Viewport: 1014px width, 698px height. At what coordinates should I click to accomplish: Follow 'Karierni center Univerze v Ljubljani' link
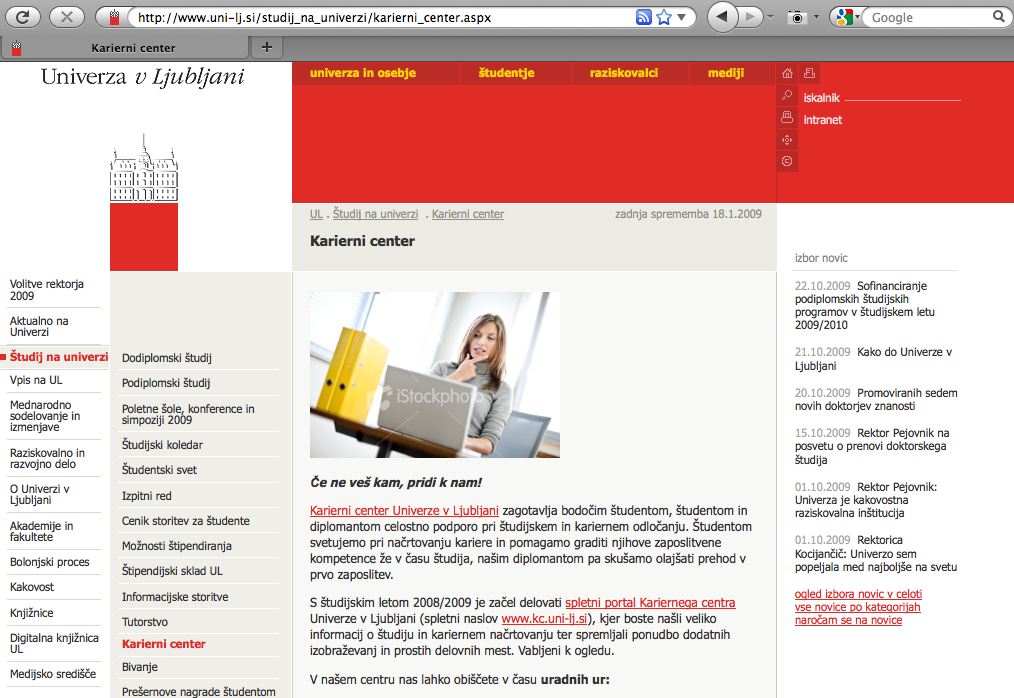(404, 510)
